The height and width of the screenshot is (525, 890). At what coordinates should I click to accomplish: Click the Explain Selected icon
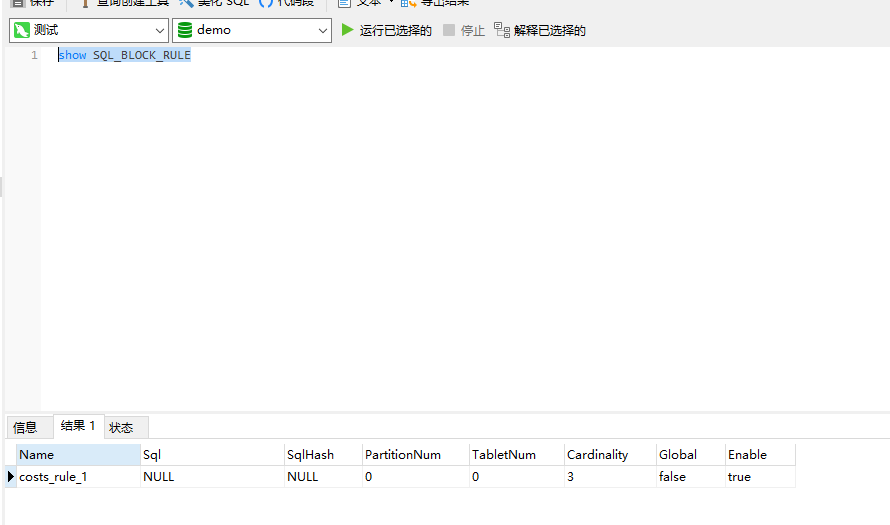(x=502, y=30)
